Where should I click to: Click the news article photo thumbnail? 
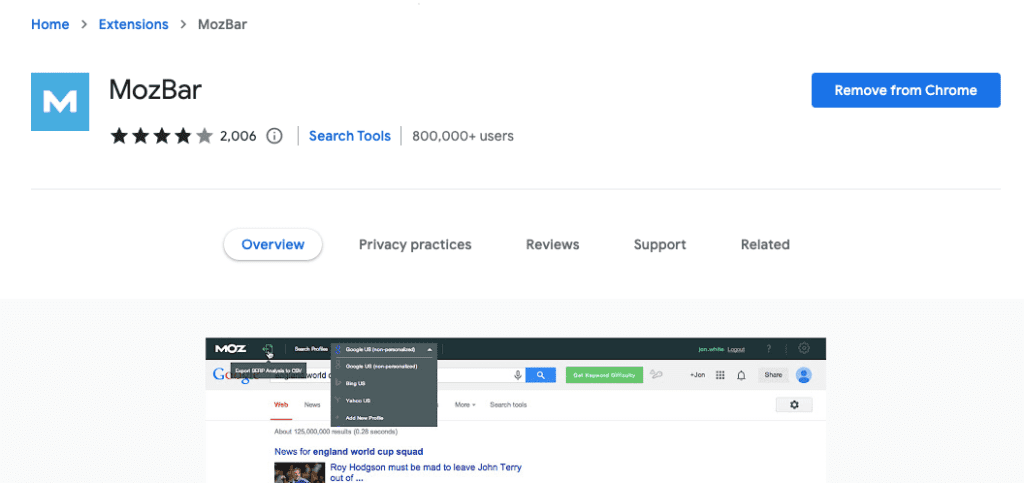pyautogui.click(x=300, y=473)
